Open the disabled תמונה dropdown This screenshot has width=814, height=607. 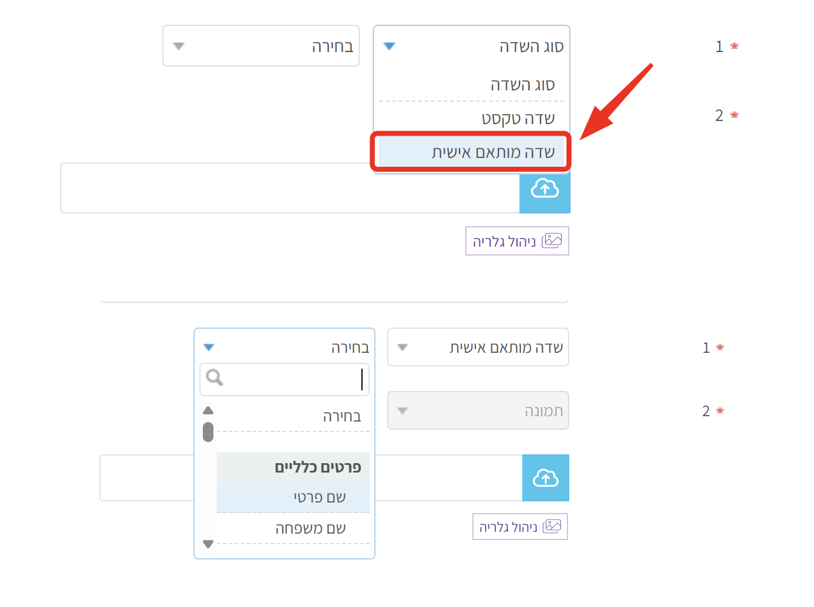point(478,410)
